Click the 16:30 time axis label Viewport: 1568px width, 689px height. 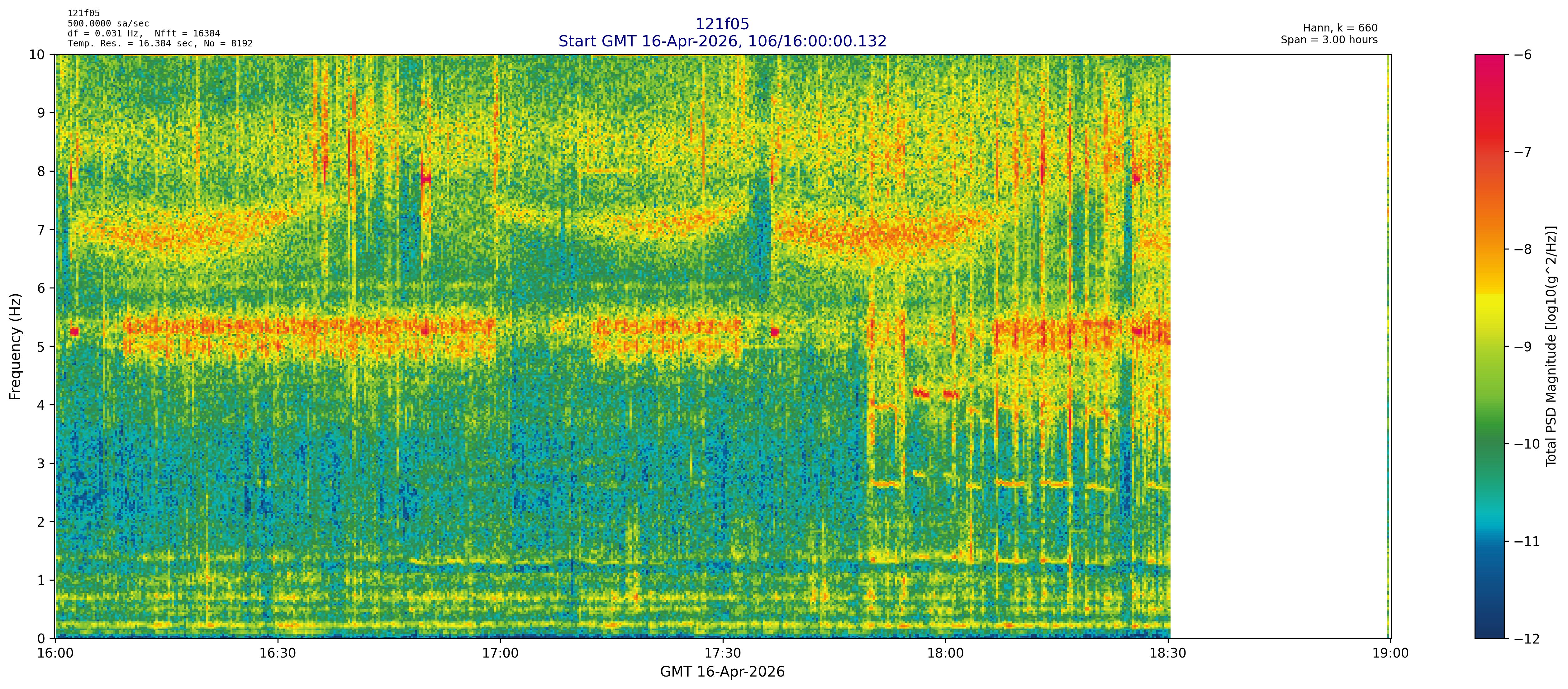pyautogui.click(x=278, y=653)
